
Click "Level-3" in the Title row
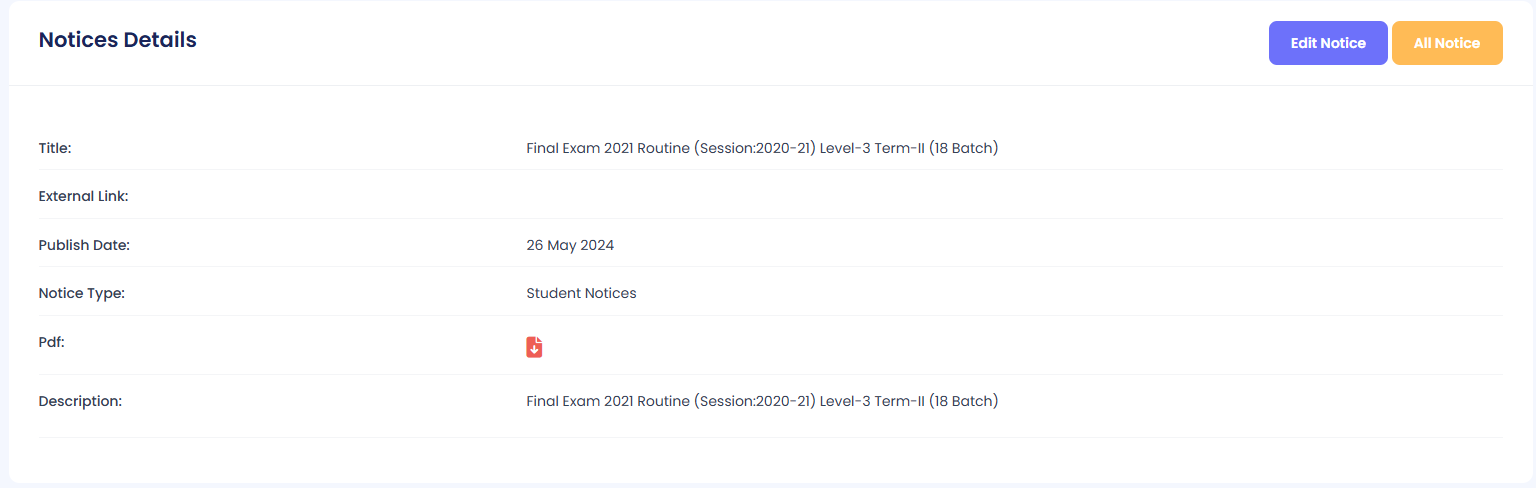pos(845,148)
